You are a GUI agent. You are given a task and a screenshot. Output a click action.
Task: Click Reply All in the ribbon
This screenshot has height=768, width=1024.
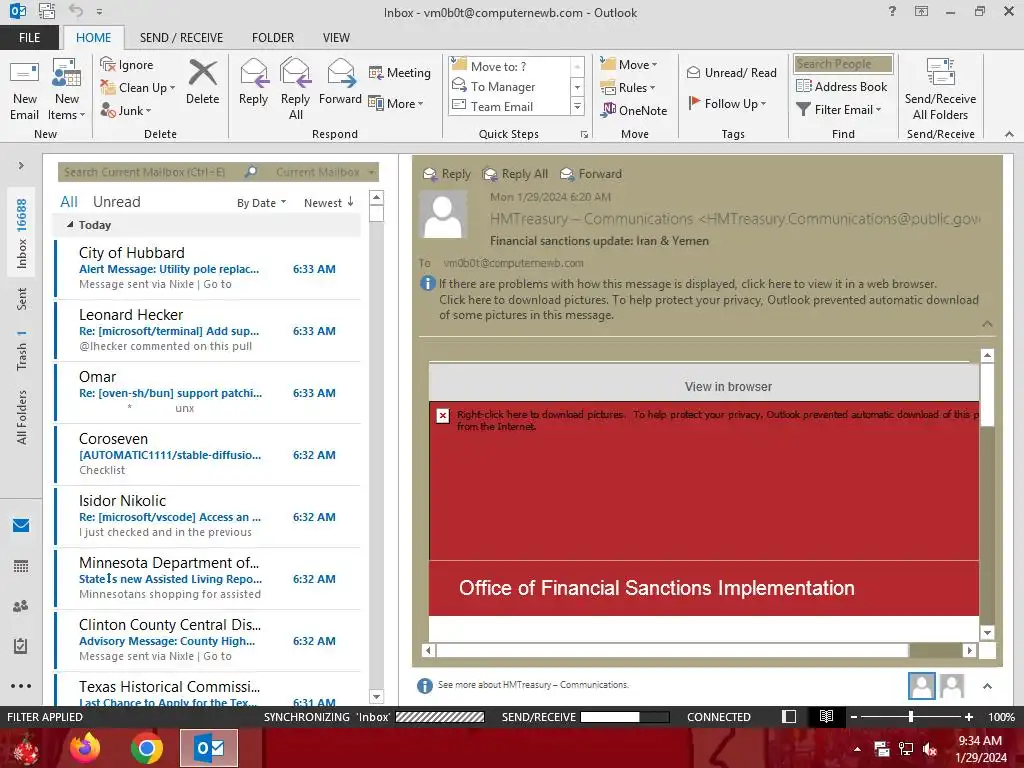(295, 89)
